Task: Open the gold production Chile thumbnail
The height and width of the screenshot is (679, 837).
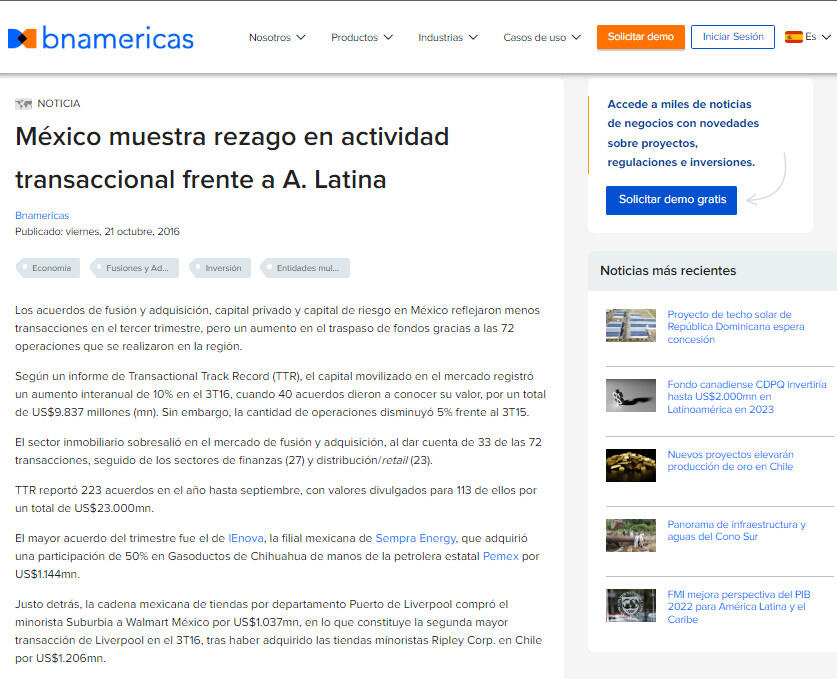Action: [x=631, y=466]
